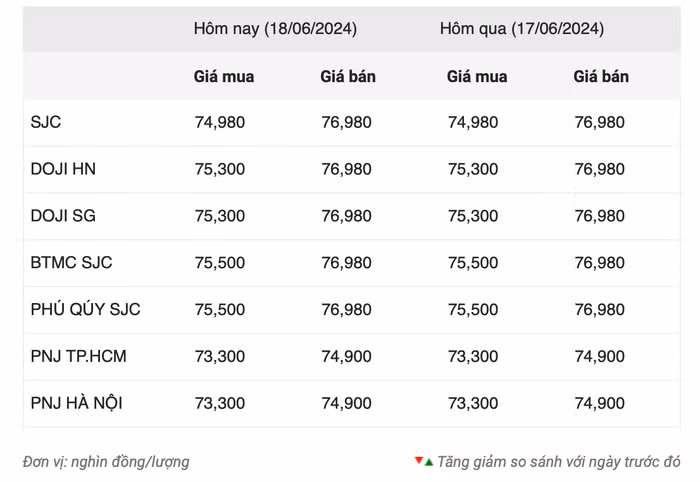Select yesterday's 'Giá mua' subheader
Screen dimensions: 700x482
[x=477, y=76]
